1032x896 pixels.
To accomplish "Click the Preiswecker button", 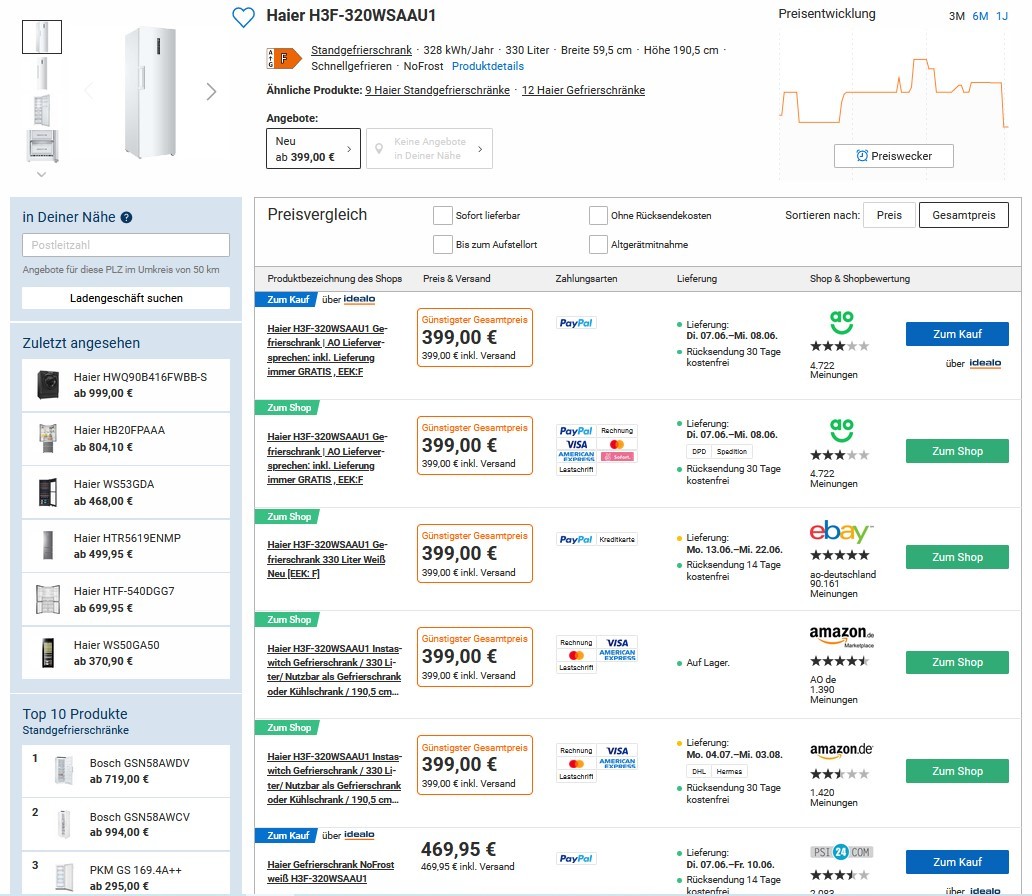I will [x=894, y=156].
